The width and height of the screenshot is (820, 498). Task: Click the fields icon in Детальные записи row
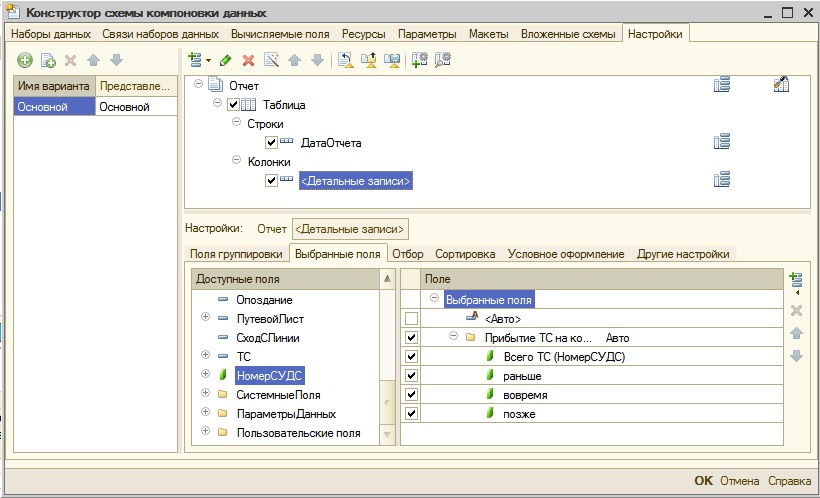coord(722,180)
